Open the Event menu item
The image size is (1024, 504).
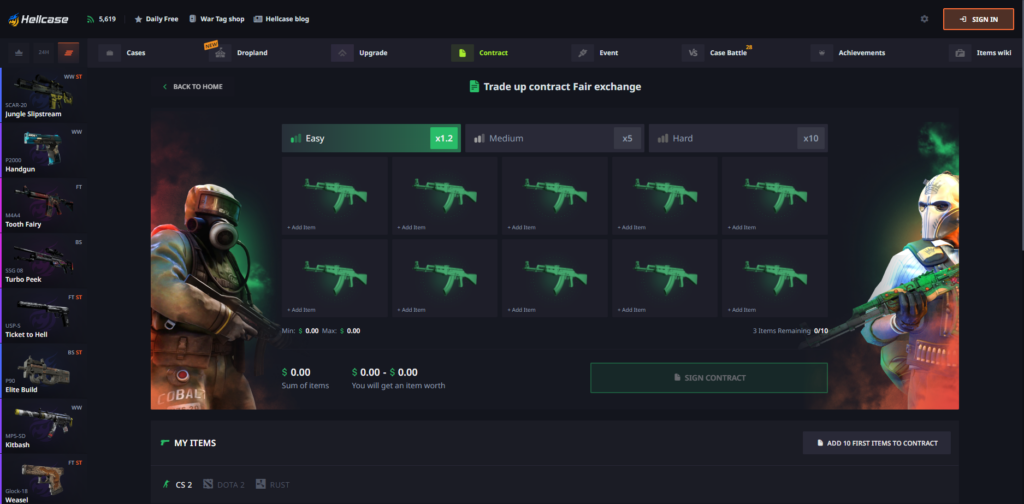(x=609, y=53)
